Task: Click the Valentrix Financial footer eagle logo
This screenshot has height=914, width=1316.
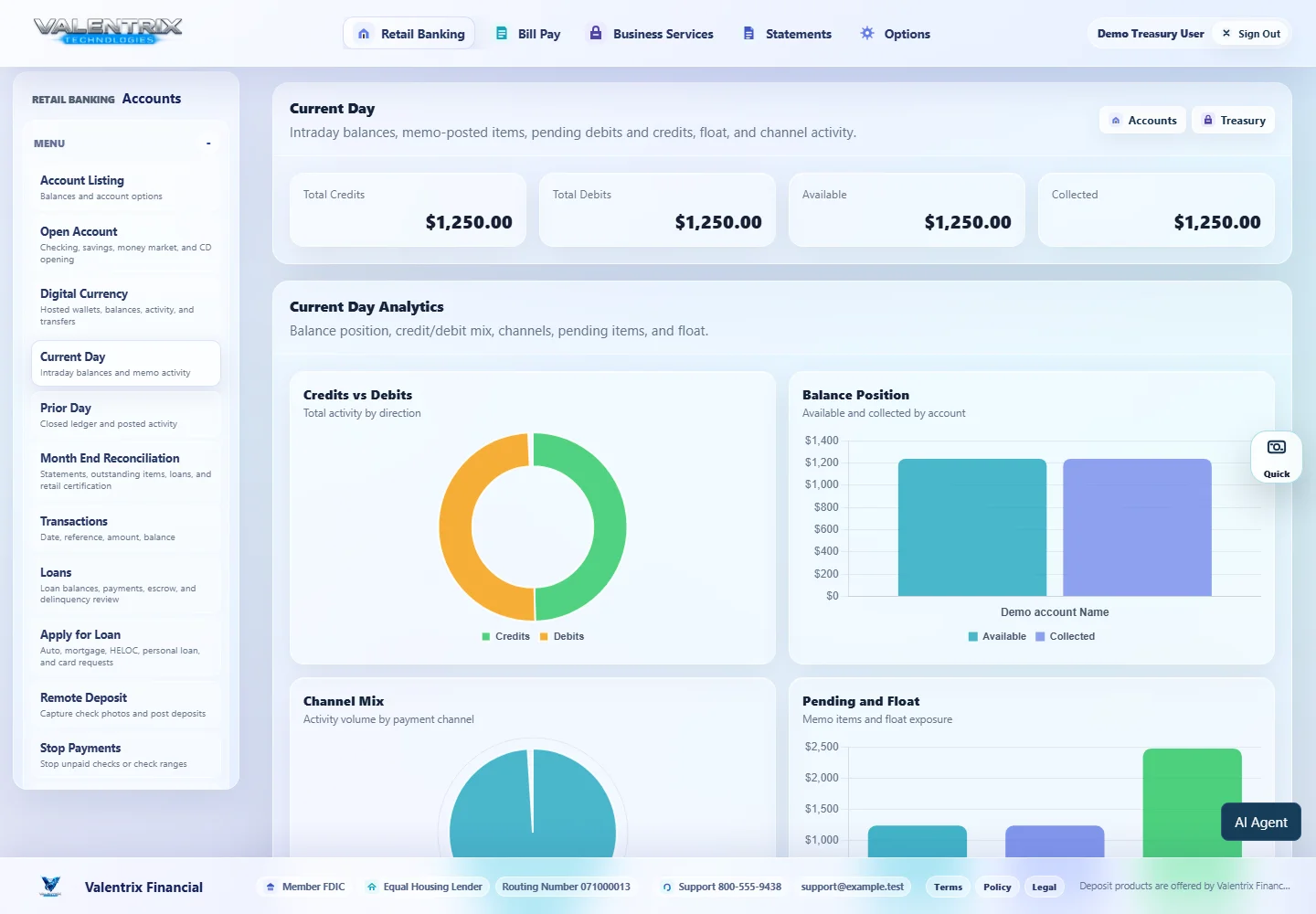Action: coord(51,887)
